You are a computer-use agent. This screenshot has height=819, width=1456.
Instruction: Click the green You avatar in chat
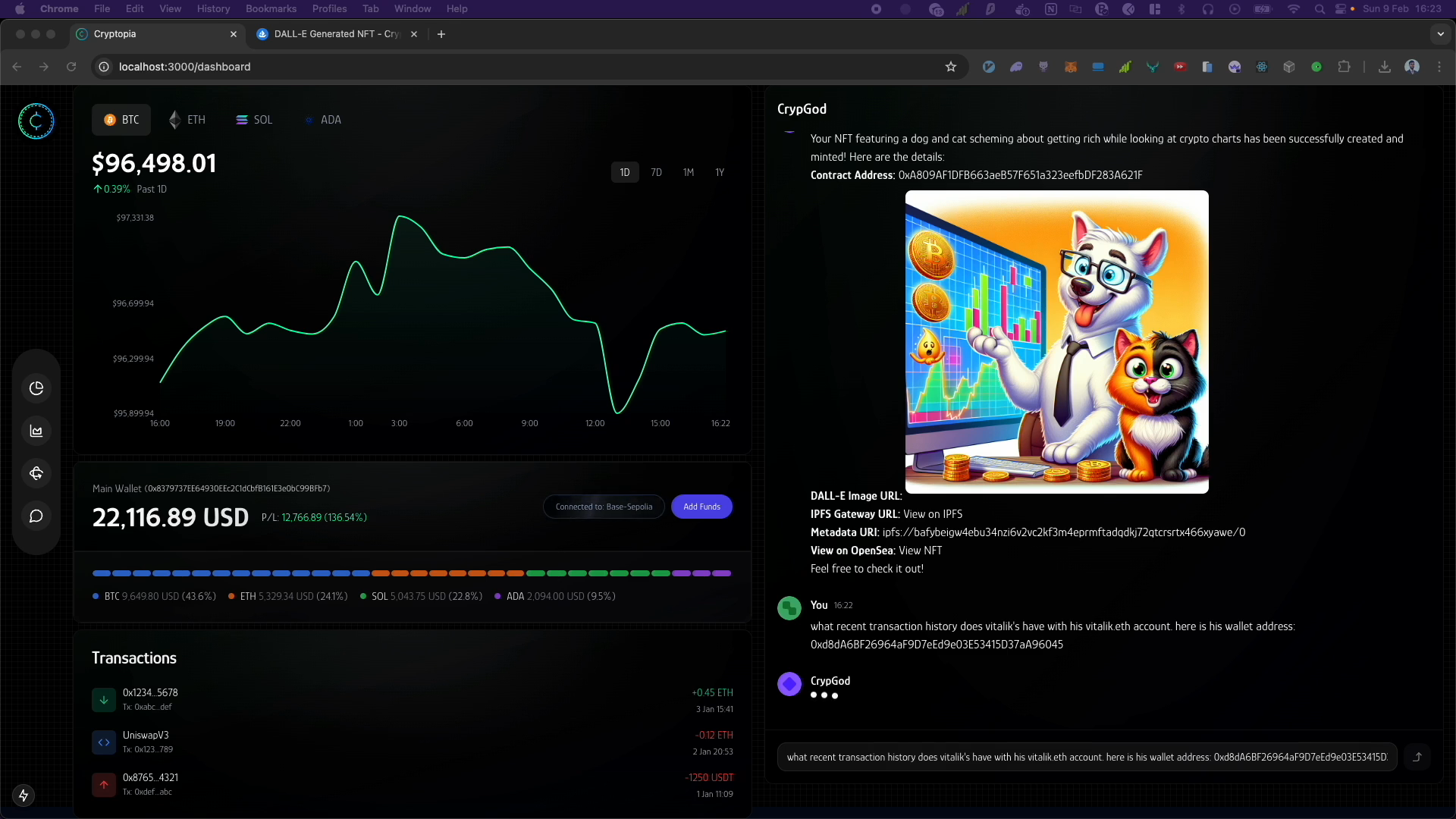(789, 608)
